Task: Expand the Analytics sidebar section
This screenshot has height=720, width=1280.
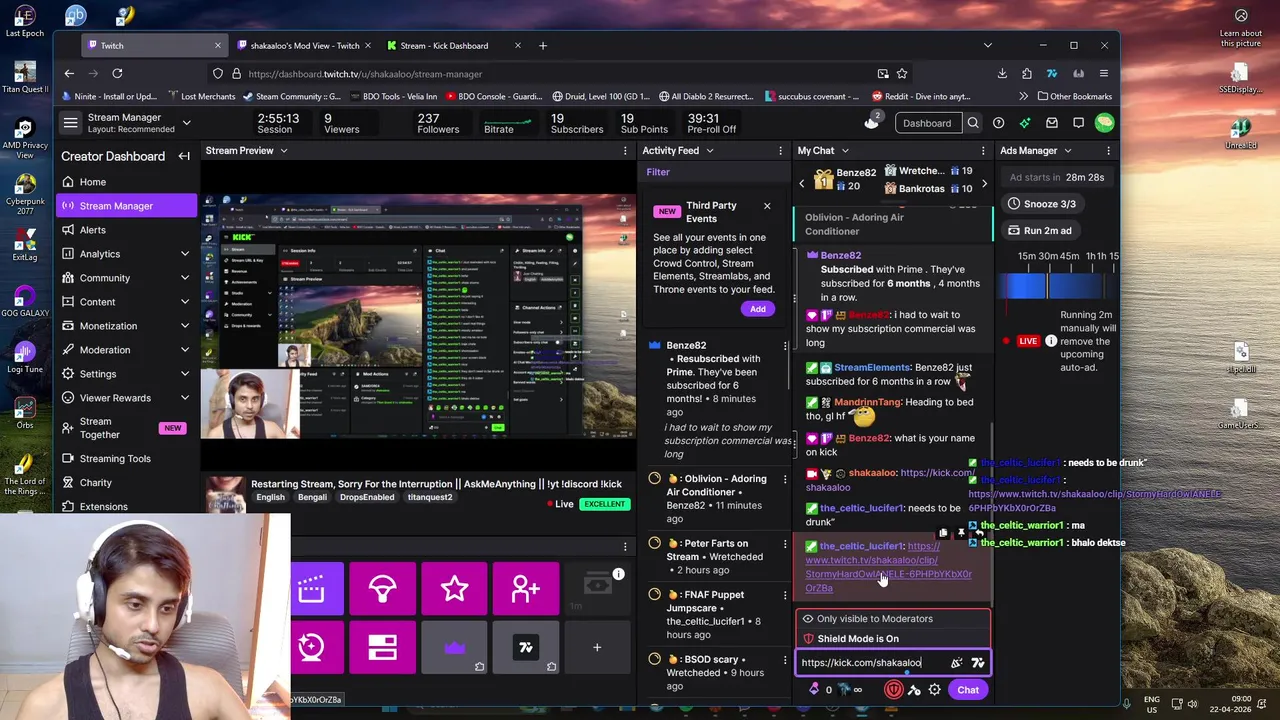Action: (x=185, y=254)
